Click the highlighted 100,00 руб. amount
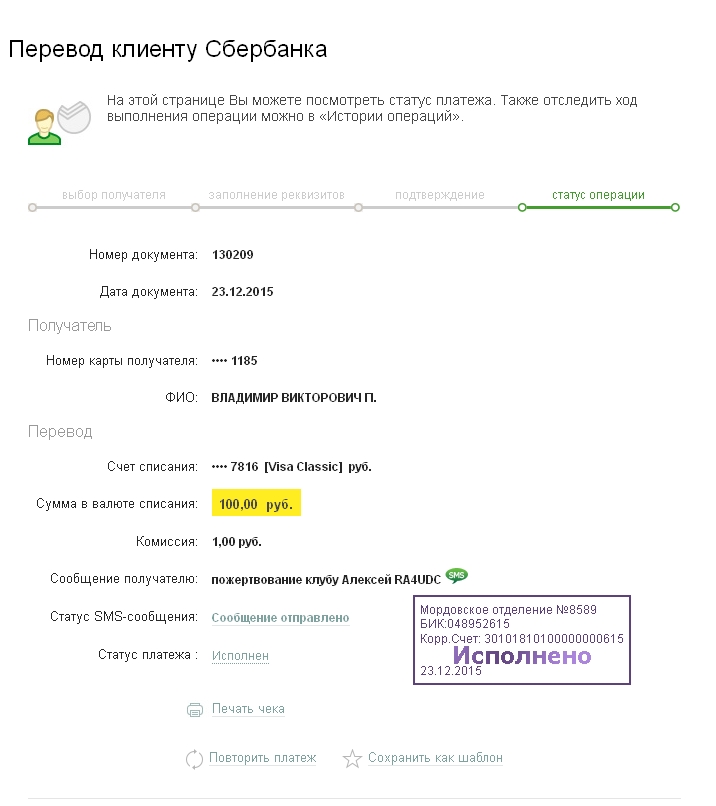This screenshot has width=716, height=806. 257,505
